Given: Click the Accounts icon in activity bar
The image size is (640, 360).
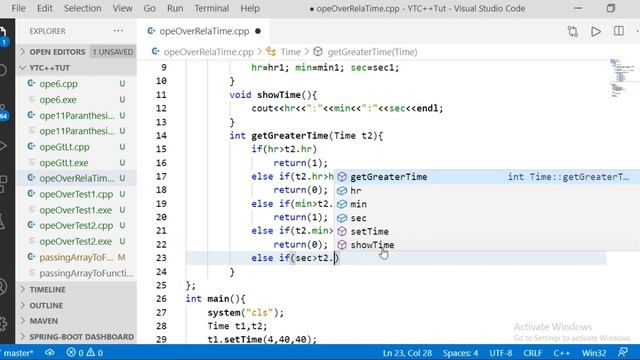Looking at the screenshot, I should point(3,287).
